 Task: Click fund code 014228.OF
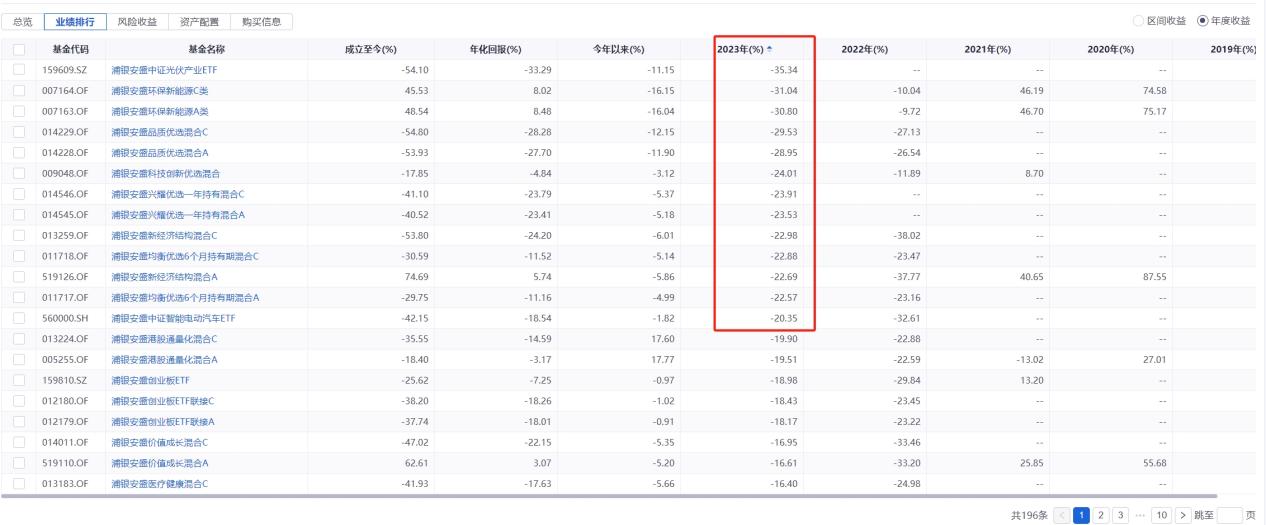coord(64,152)
